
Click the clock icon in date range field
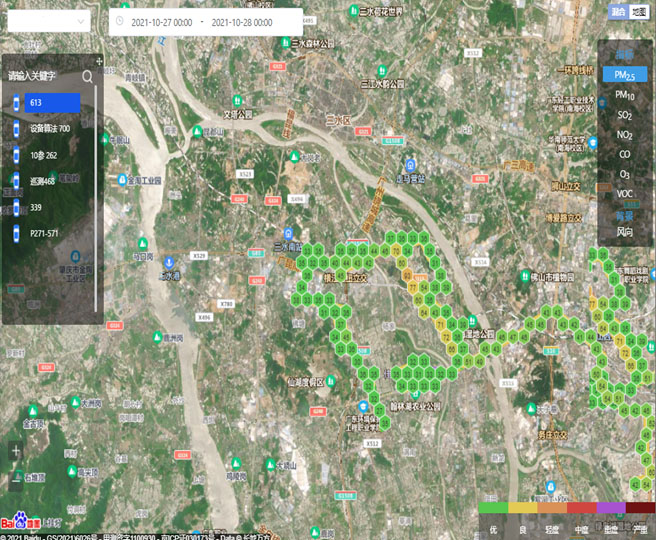click(x=120, y=21)
